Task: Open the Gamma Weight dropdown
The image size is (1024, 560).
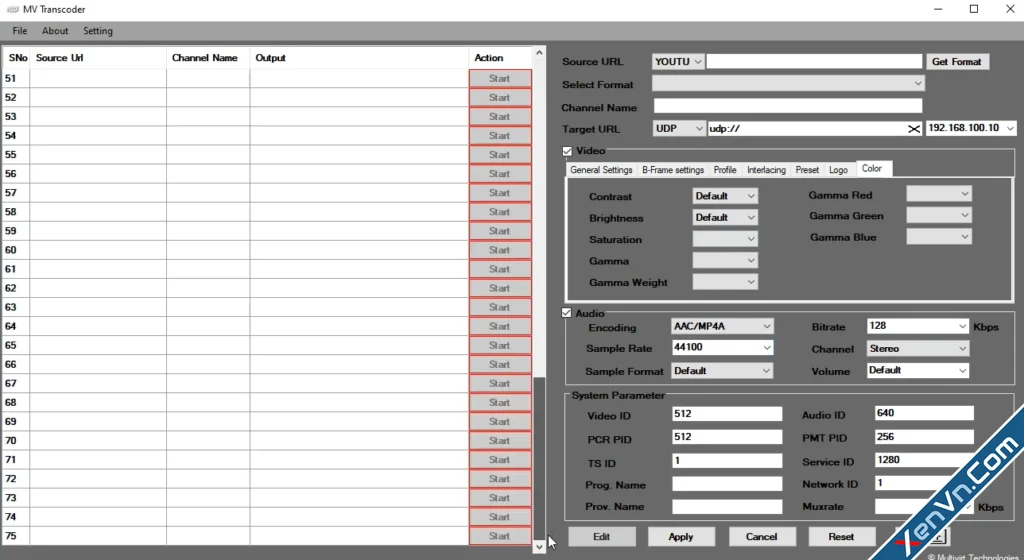Action: 725,282
